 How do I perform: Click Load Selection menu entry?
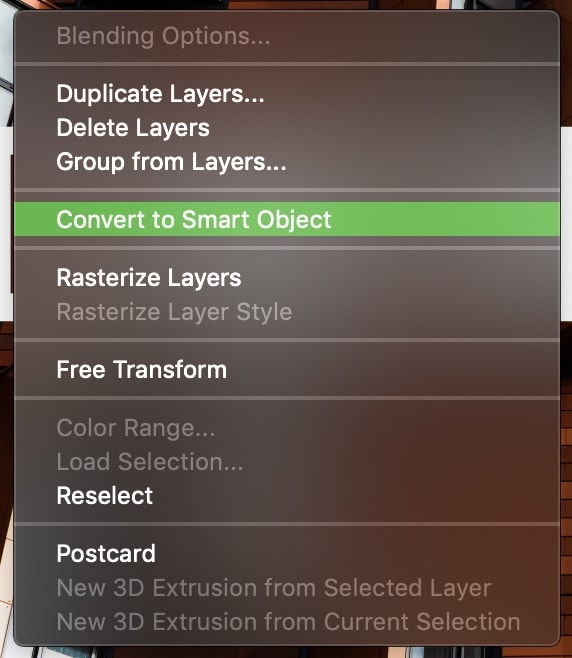click(x=287, y=462)
